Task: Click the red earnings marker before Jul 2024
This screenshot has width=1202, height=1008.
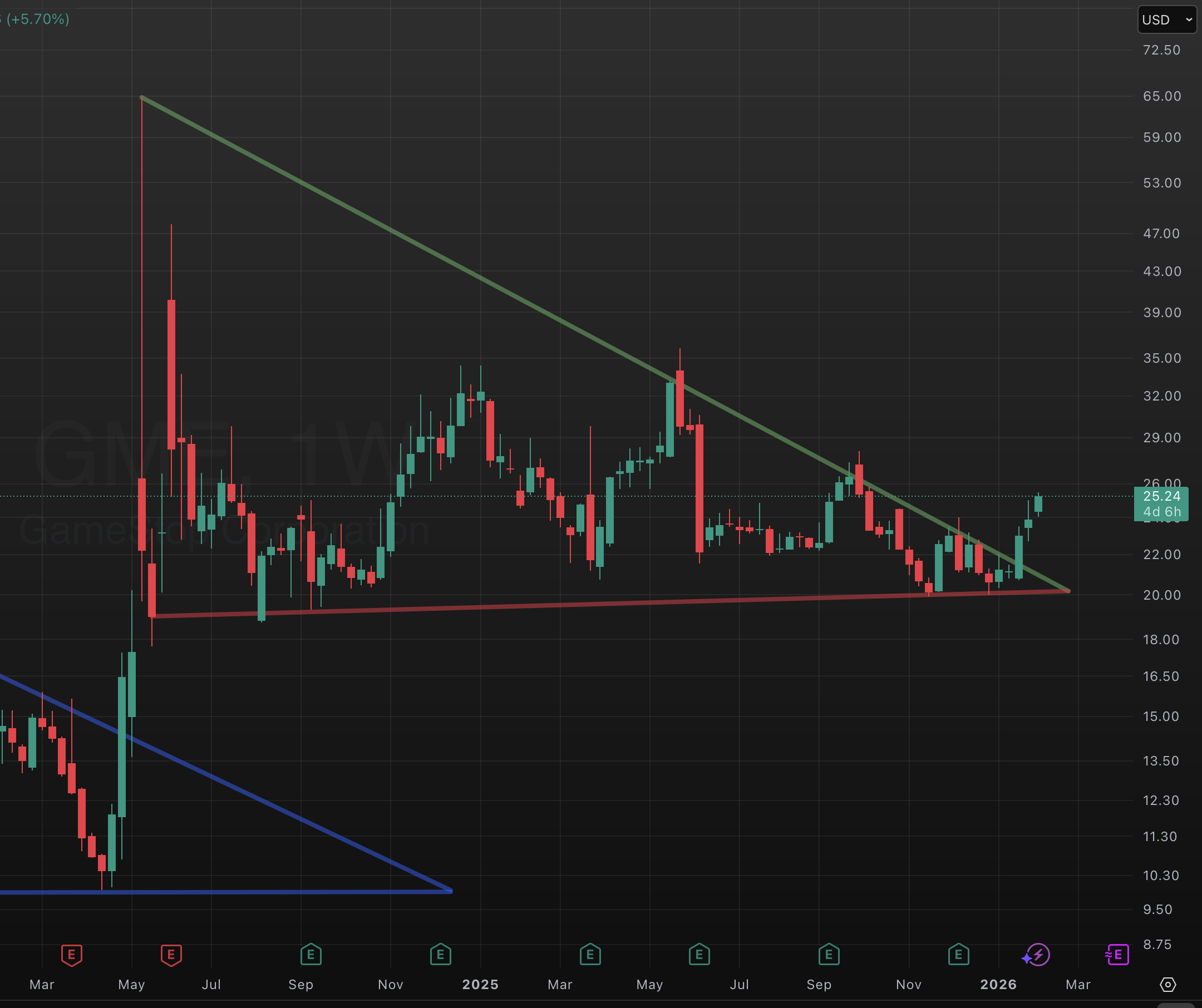Action: [x=171, y=955]
